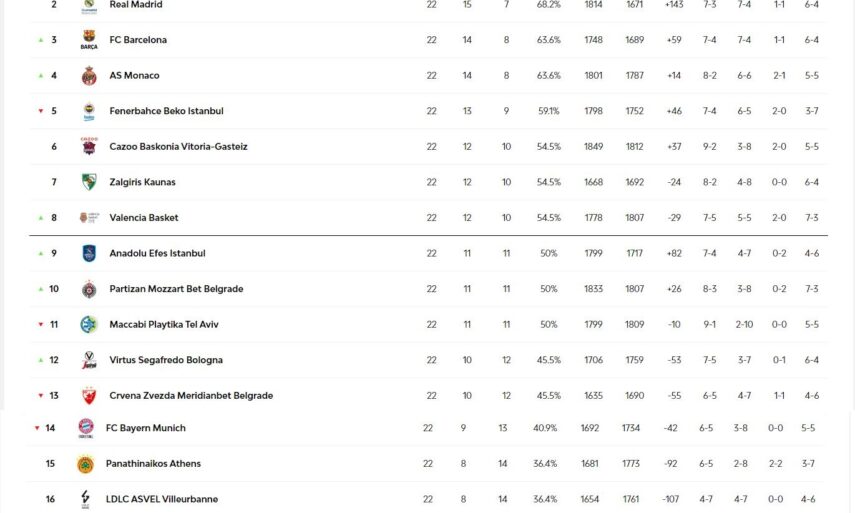Click the Cazoo Baskonia team logo
The image size is (855, 513).
point(89,147)
